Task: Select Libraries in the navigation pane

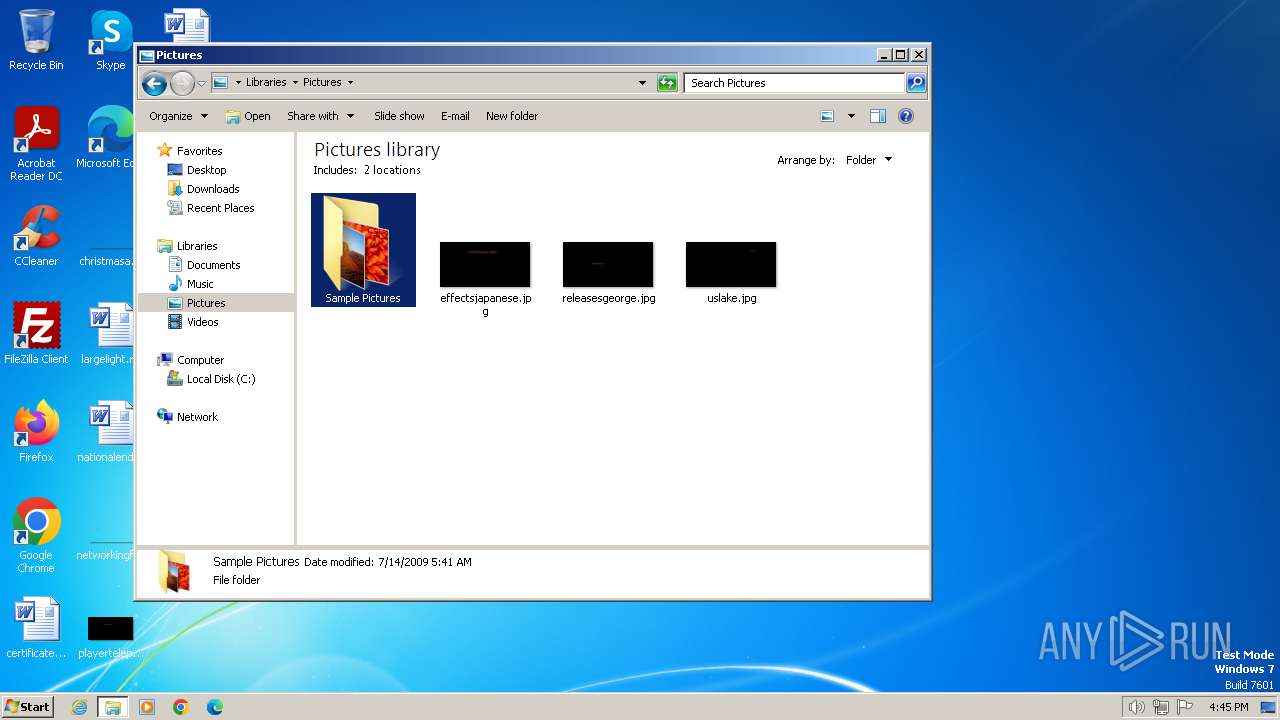Action: (197, 246)
